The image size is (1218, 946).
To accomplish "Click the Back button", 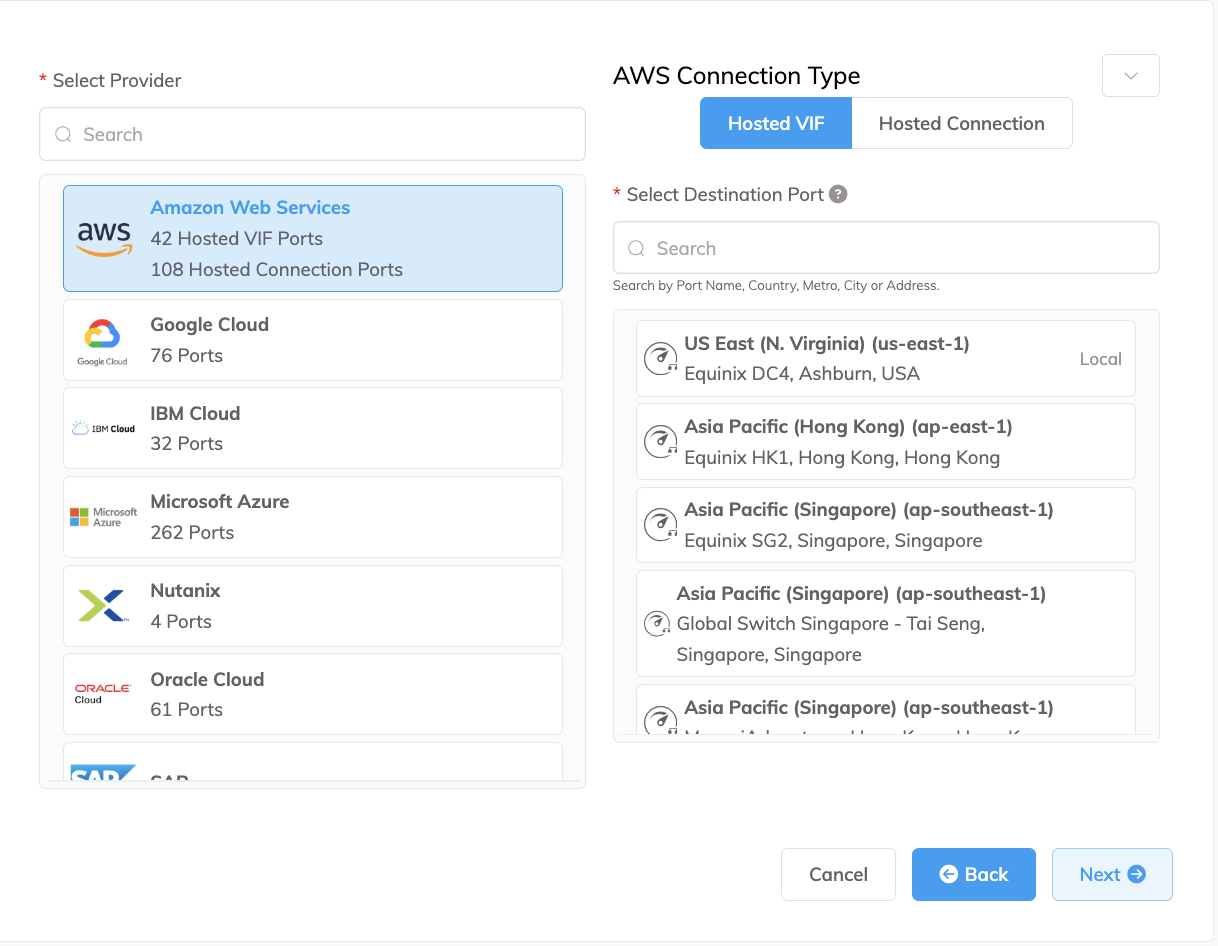I will [x=973, y=874].
